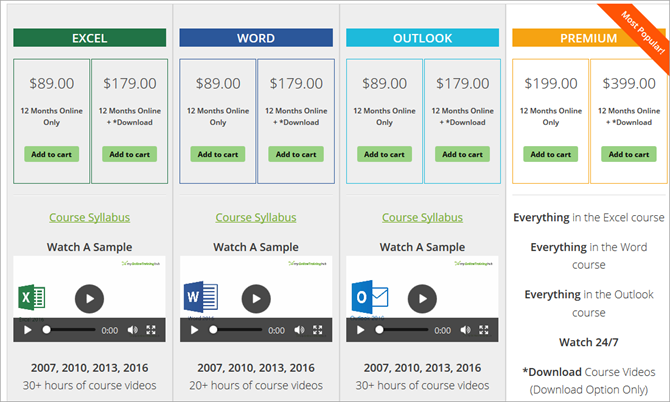The image size is (670, 403).
Task: Add the $89.00 Excel online-only plan to cart
Action: click(51, 154)
